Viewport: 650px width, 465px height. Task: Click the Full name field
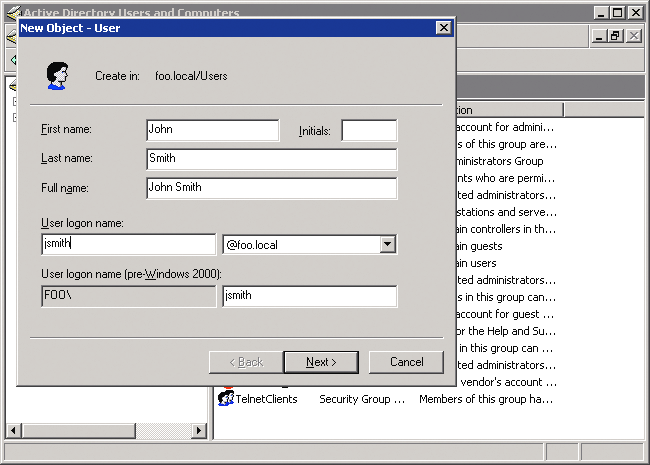[x=270, y=188]
